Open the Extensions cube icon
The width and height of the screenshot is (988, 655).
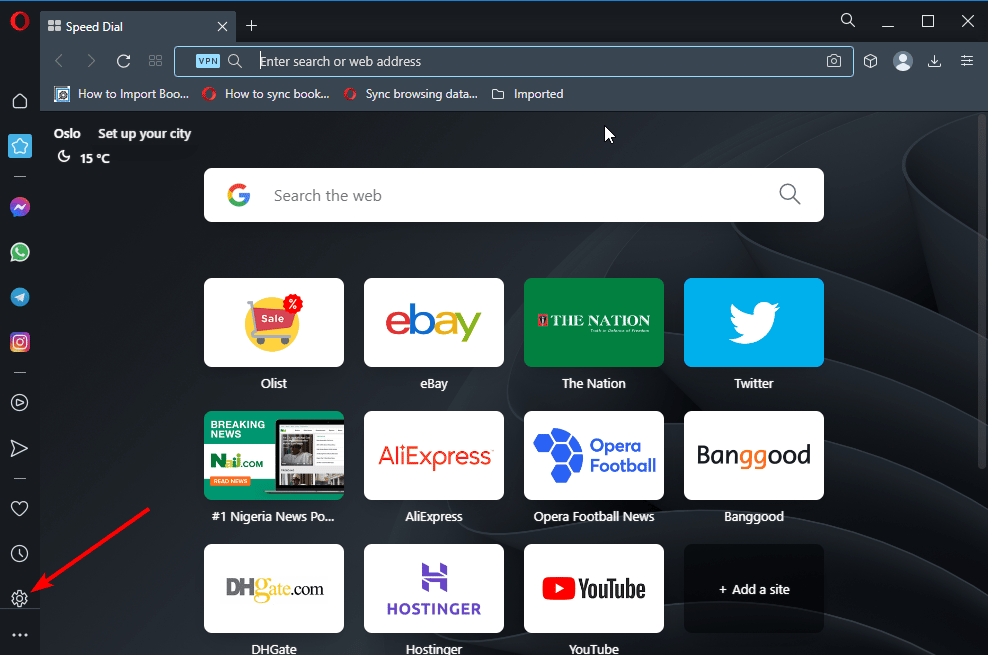point(871,61)
